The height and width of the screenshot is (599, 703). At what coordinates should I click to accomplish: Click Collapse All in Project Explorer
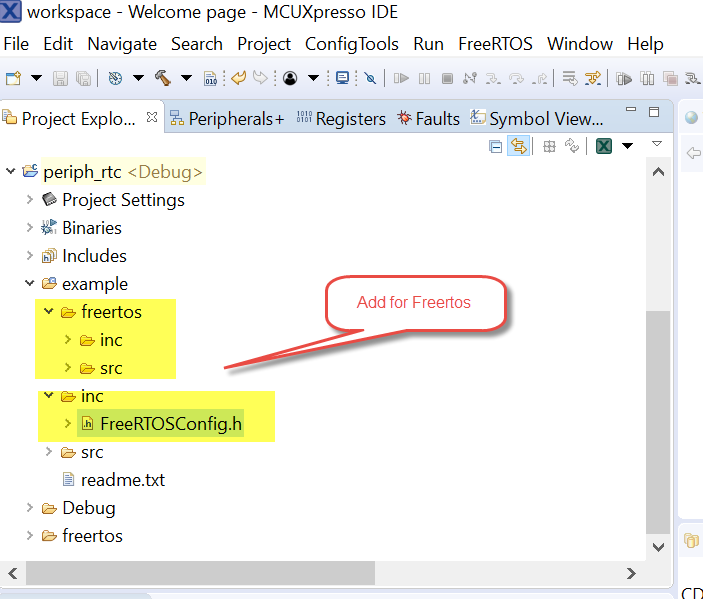click(x=495, y=147)
